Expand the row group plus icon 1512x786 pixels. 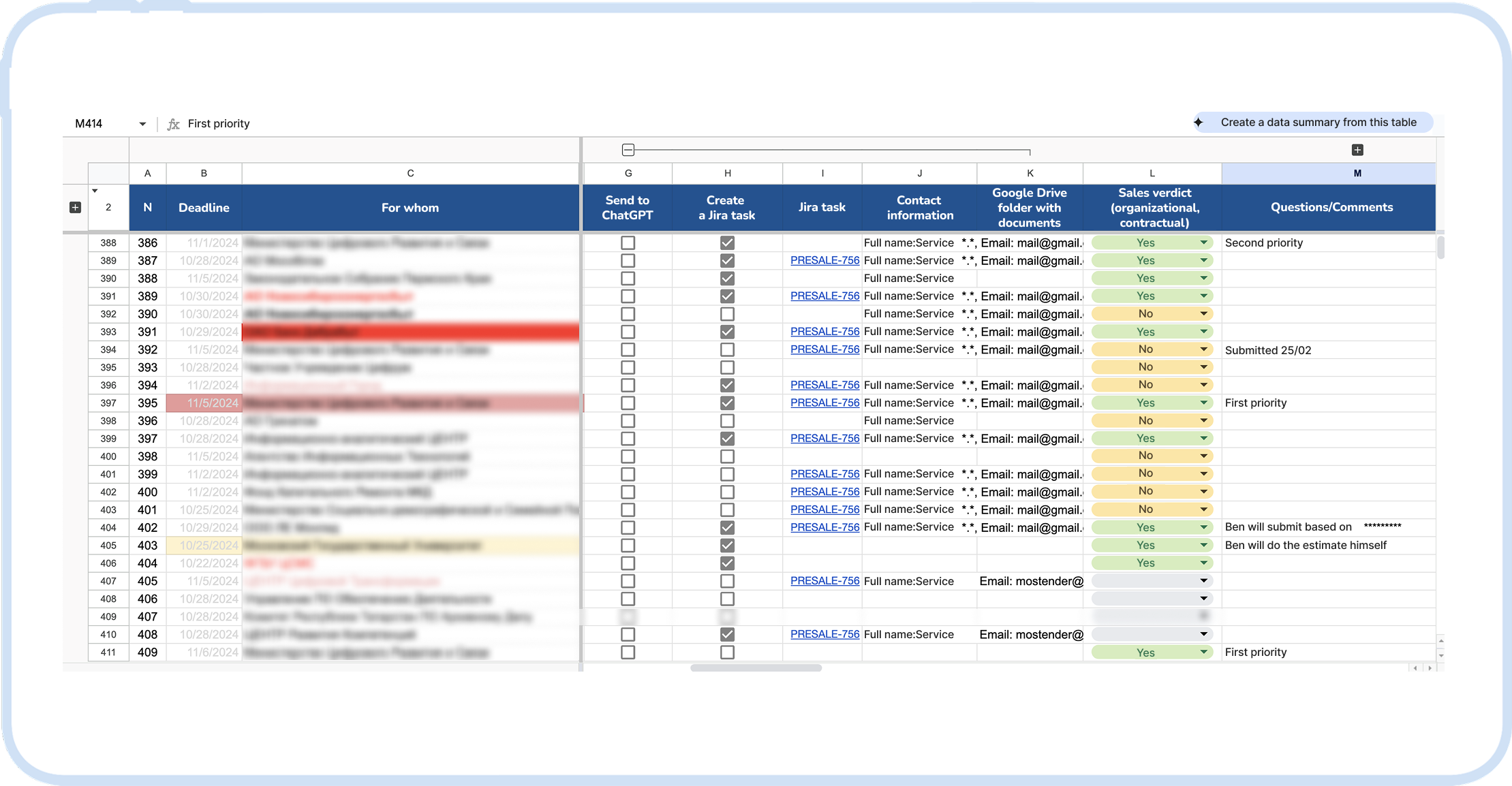pyautogui.click(x=75, y=207)
